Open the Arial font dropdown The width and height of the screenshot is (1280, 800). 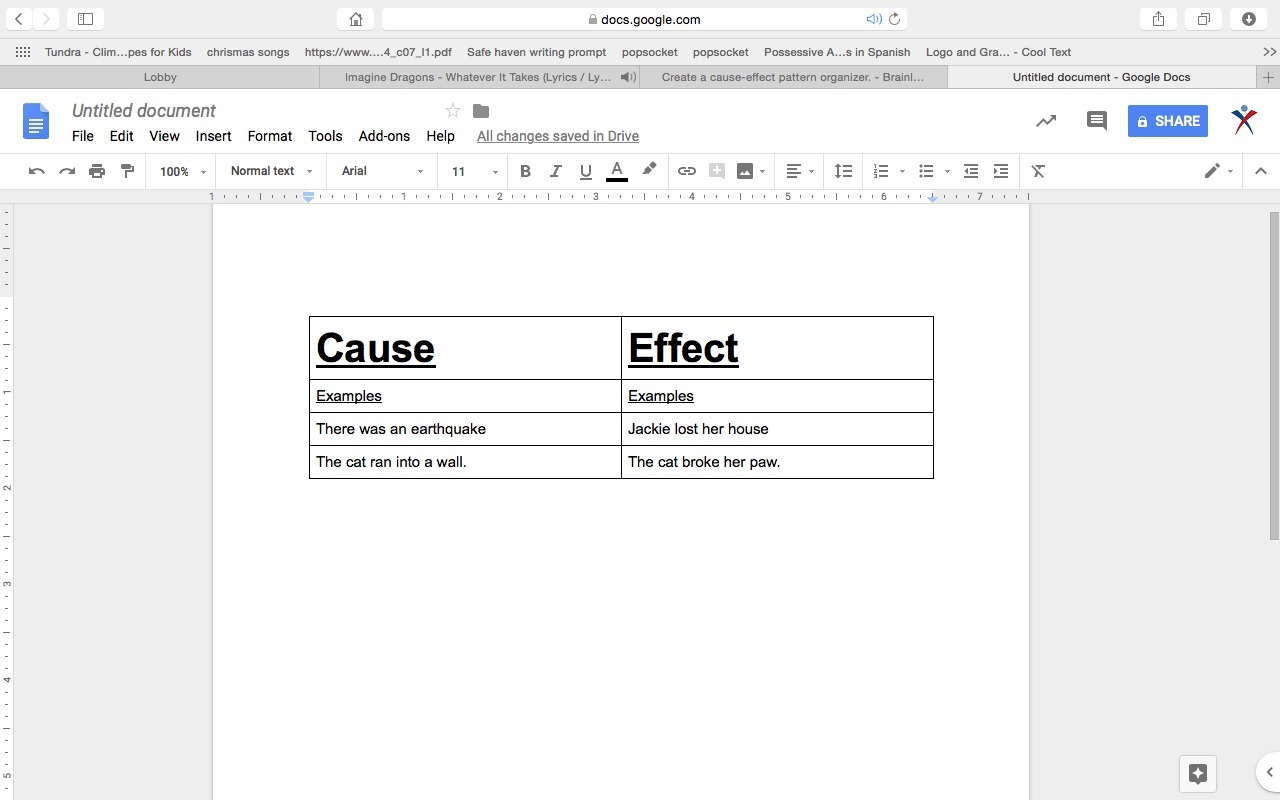click(x=382, y=171)
